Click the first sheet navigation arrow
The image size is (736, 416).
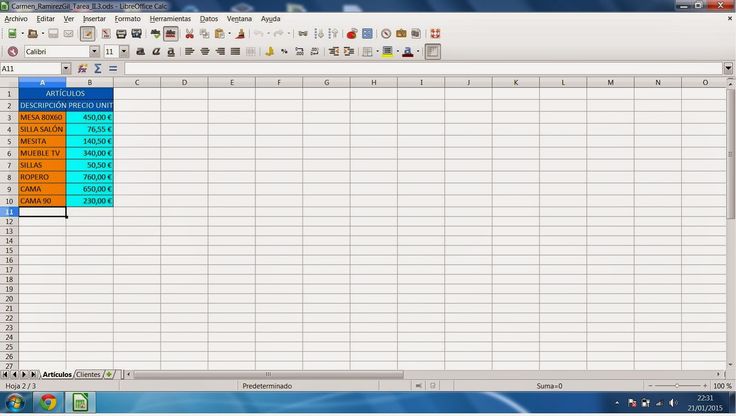click(5, 374)
